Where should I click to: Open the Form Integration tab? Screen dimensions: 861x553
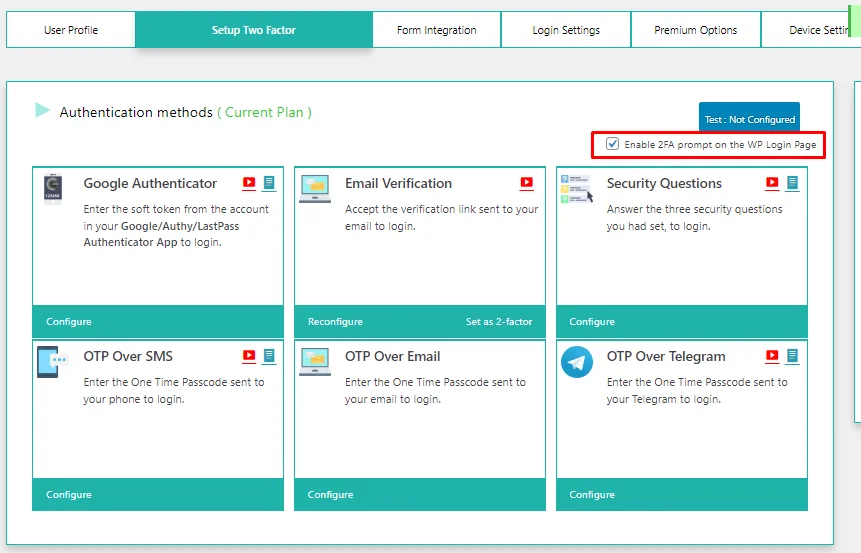437,30
